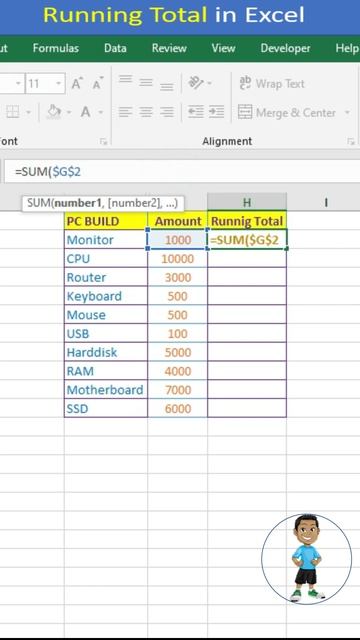Align text left
The width and height of the screenshot is (360, 640).
tap(125, 111)
